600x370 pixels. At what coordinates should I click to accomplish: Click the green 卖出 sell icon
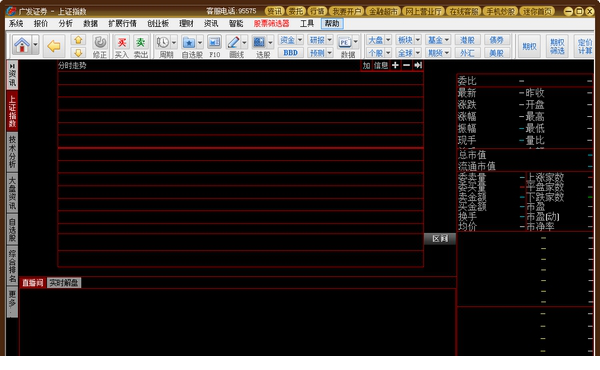(141, 46)
